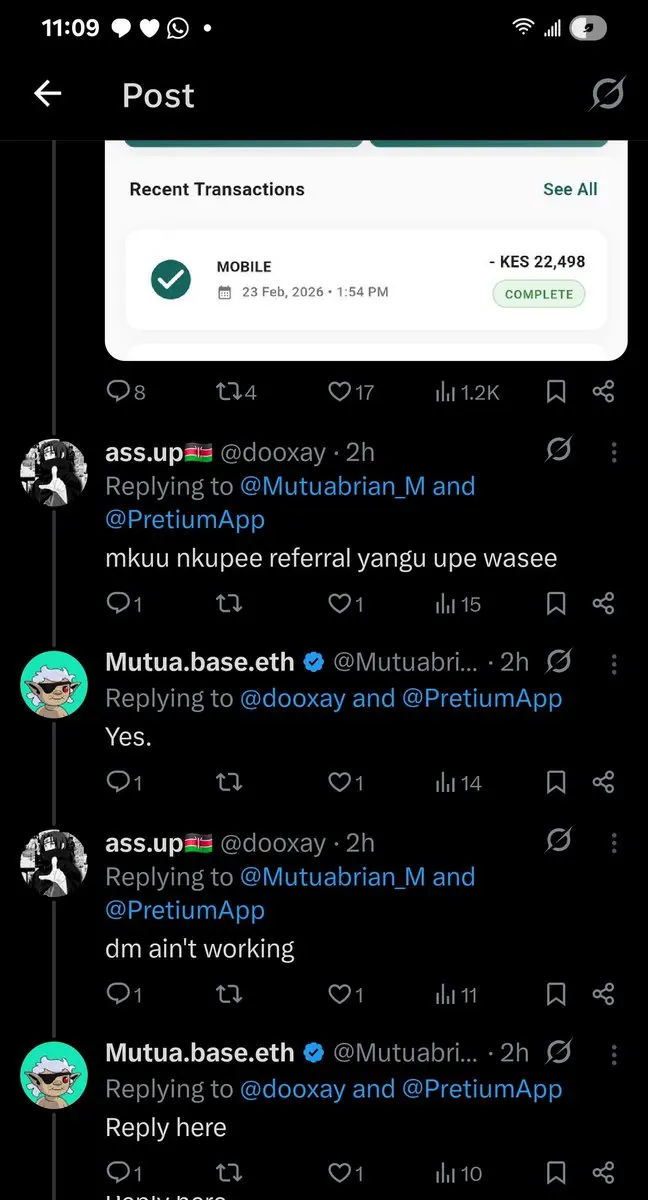Open more options on the 'Yes.' reply
This screenshot has width=648, height=1200.
coord(614,663)
